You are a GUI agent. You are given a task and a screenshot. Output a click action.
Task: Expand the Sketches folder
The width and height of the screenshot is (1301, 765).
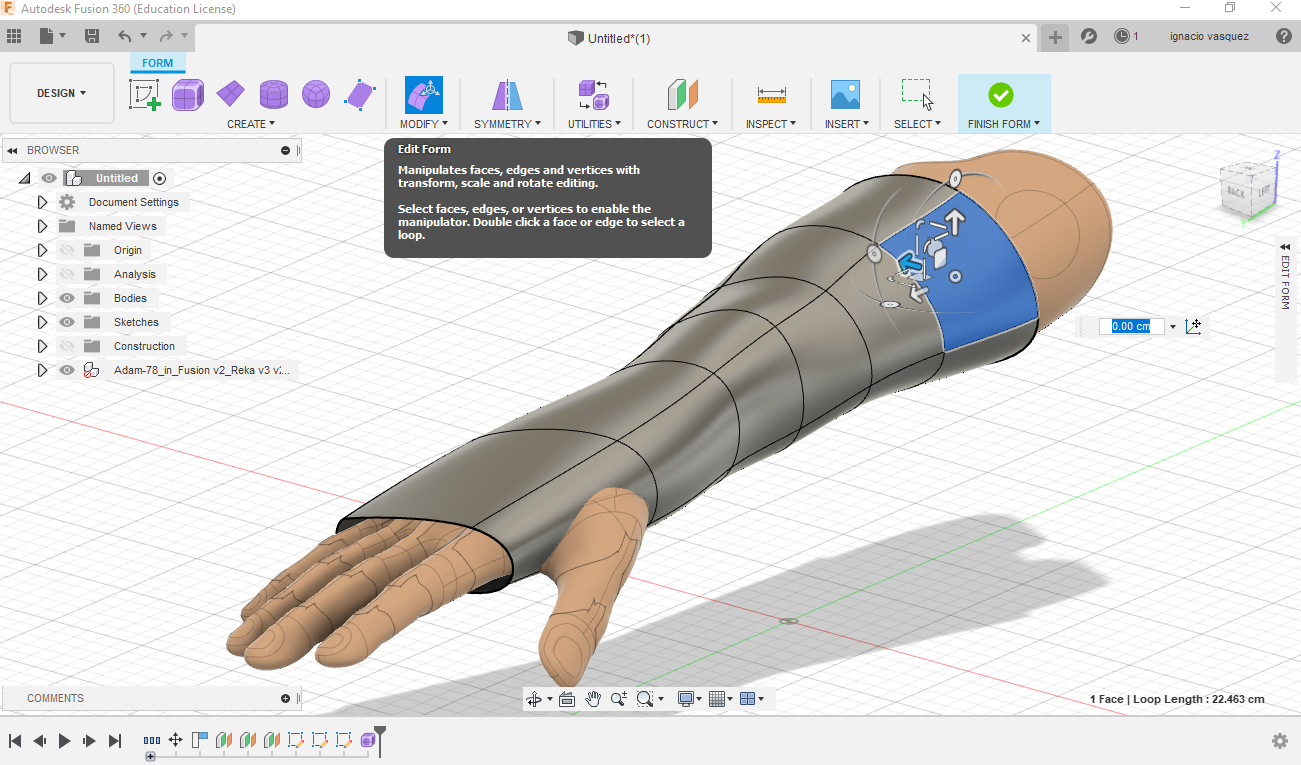[42, 322]
